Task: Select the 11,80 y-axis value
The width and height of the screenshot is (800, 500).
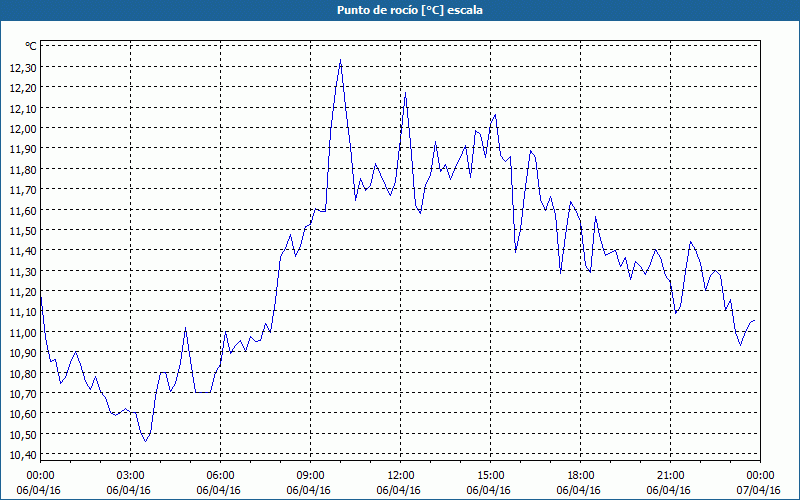Action: tap(23, 169)
